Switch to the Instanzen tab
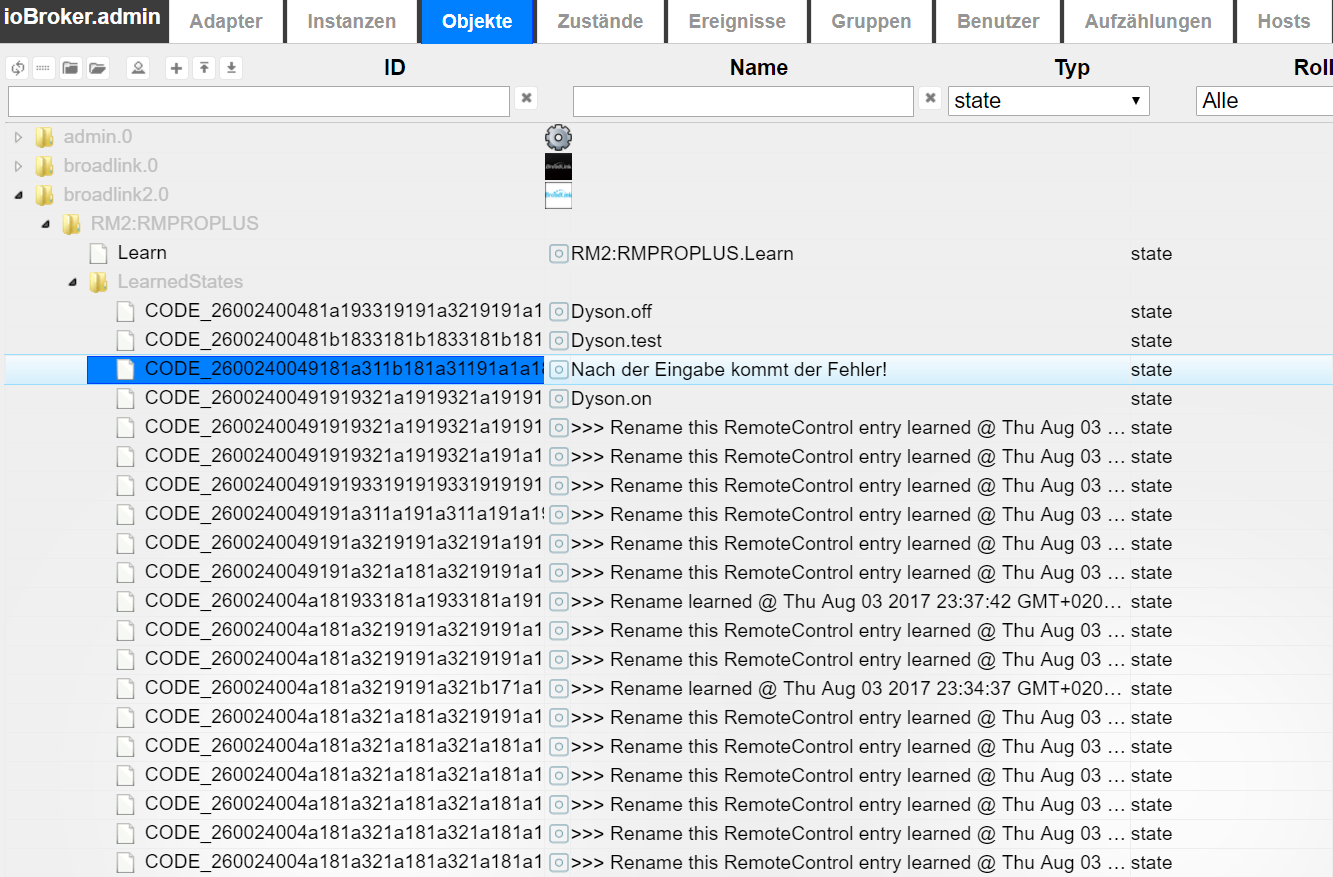 tap(351, 22)
